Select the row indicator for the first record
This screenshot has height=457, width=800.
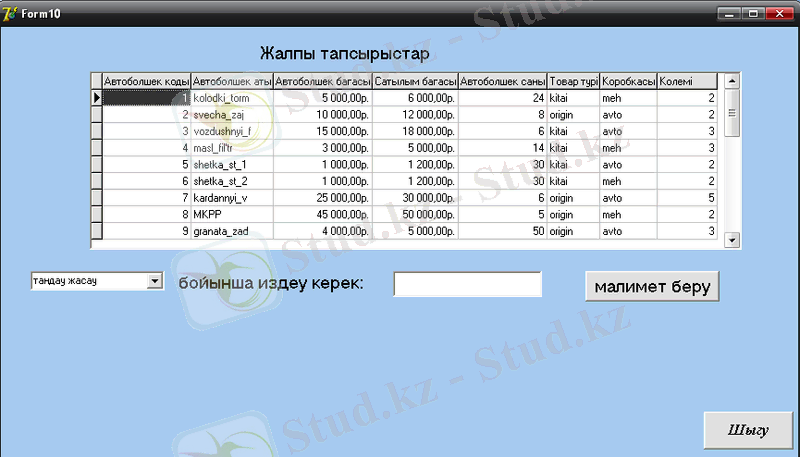pos(96,98)
